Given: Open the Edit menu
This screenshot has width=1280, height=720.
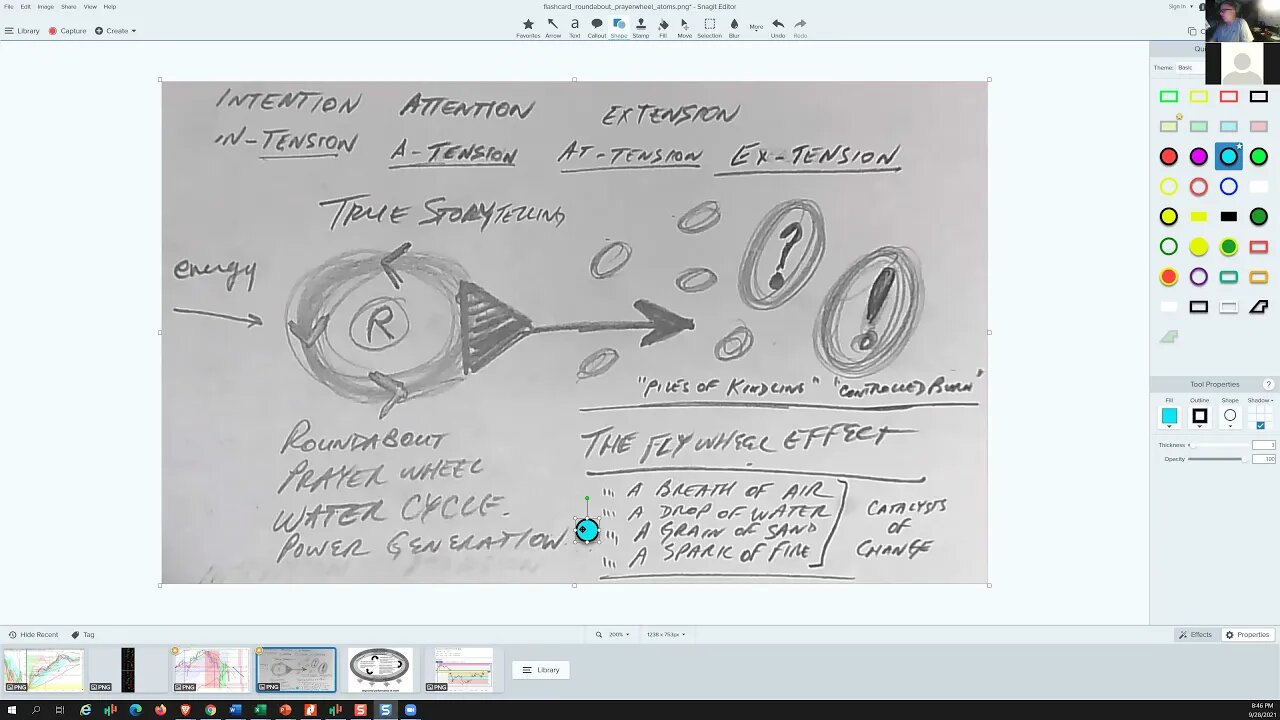Looking at the screenshot, I should pyautogui.click(x=26, y=7).
